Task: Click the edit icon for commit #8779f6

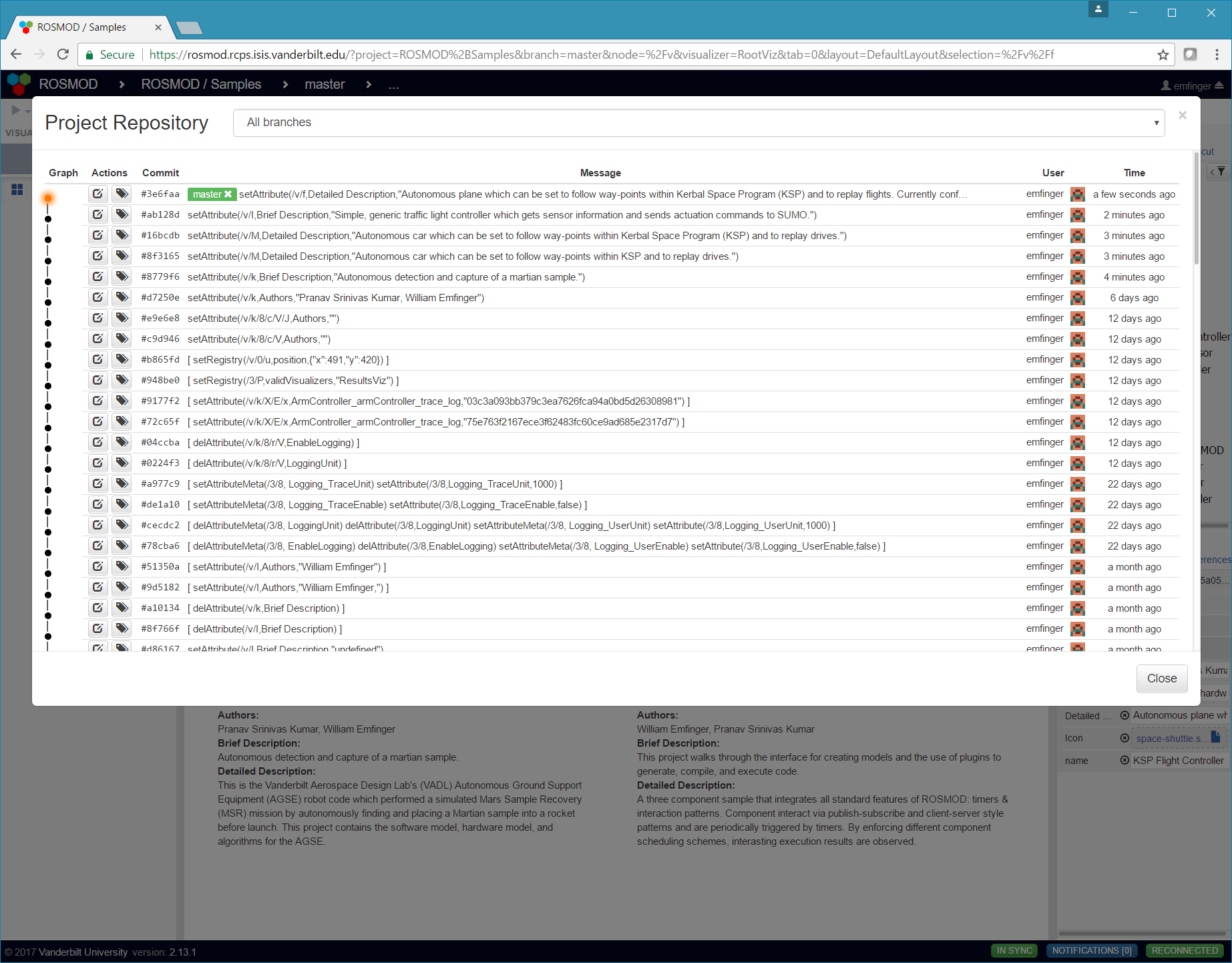Action: (97, 277)
